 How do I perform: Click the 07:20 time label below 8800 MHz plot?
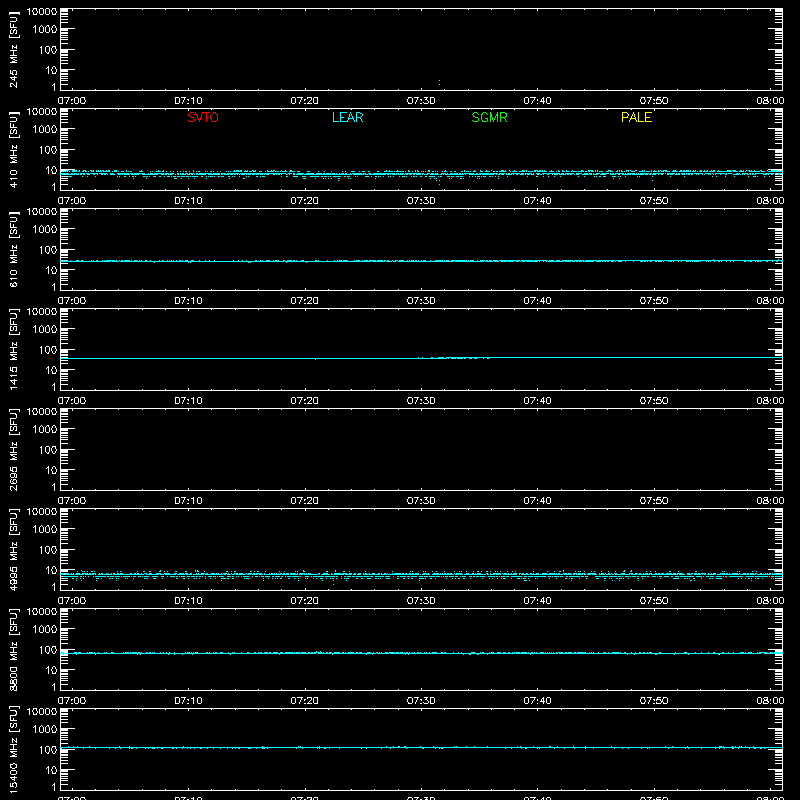tap(305, 701)
